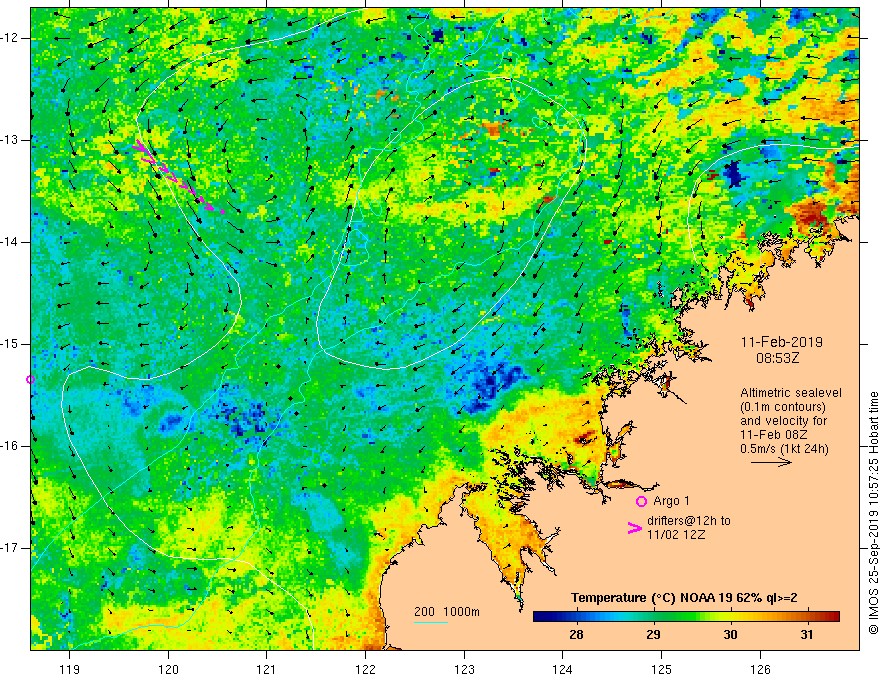Click the 0.5m/s velocity scale arrow
Viewport: 880px width, 680px height.
click(x=772, y=462)
